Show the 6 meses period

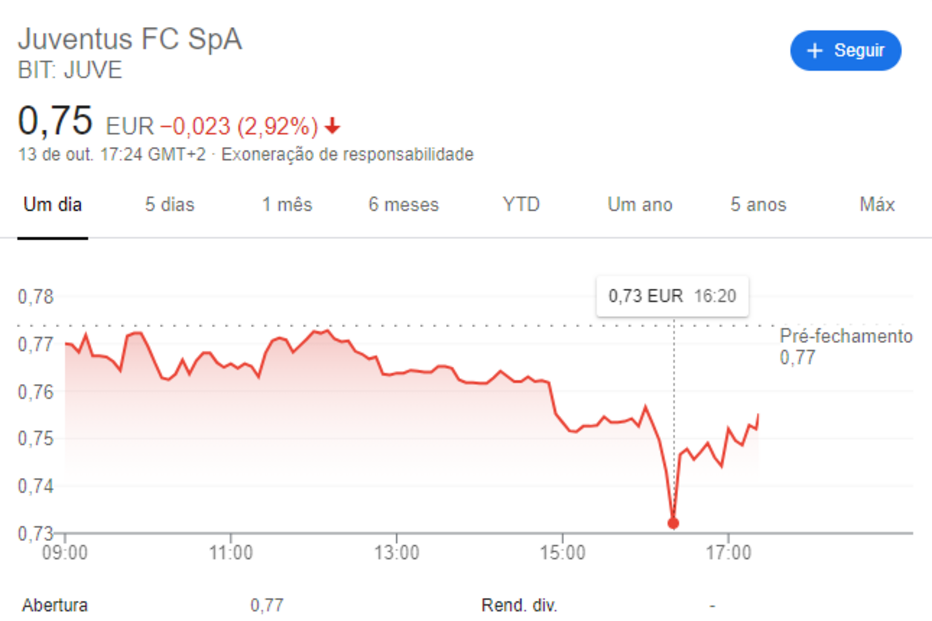[x=403, y=205]
